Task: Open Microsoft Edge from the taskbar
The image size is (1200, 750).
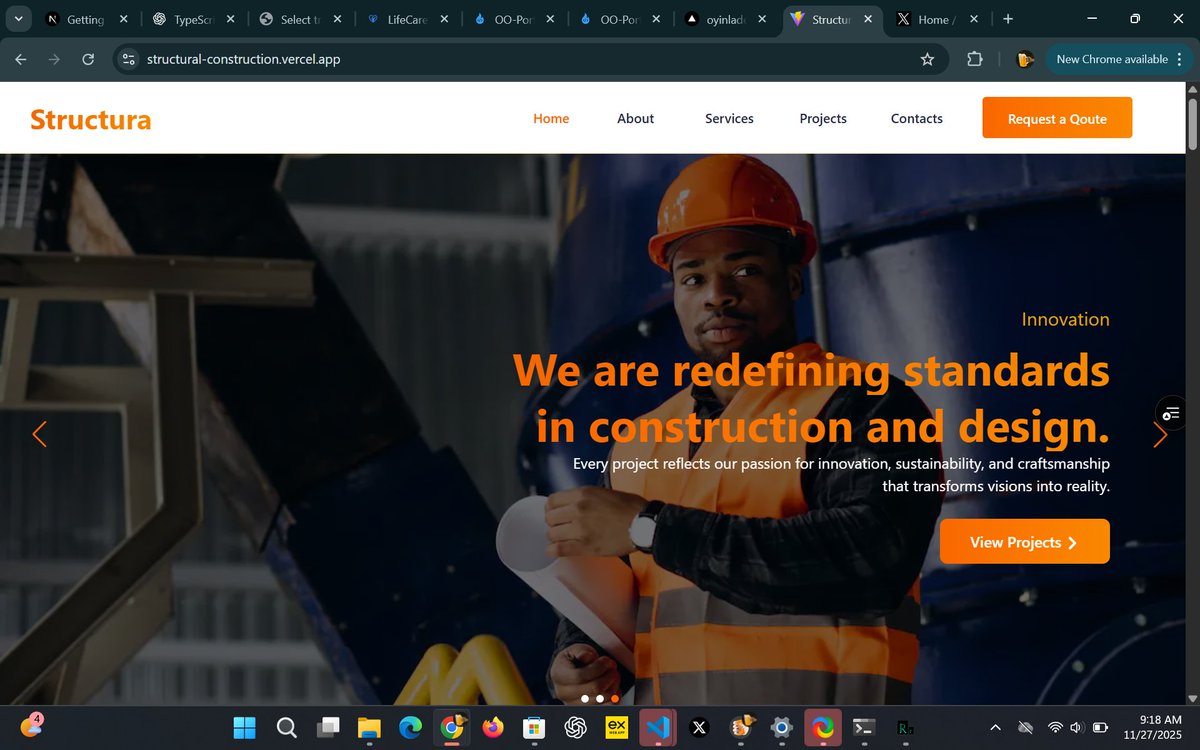Action: coord(410,727)
